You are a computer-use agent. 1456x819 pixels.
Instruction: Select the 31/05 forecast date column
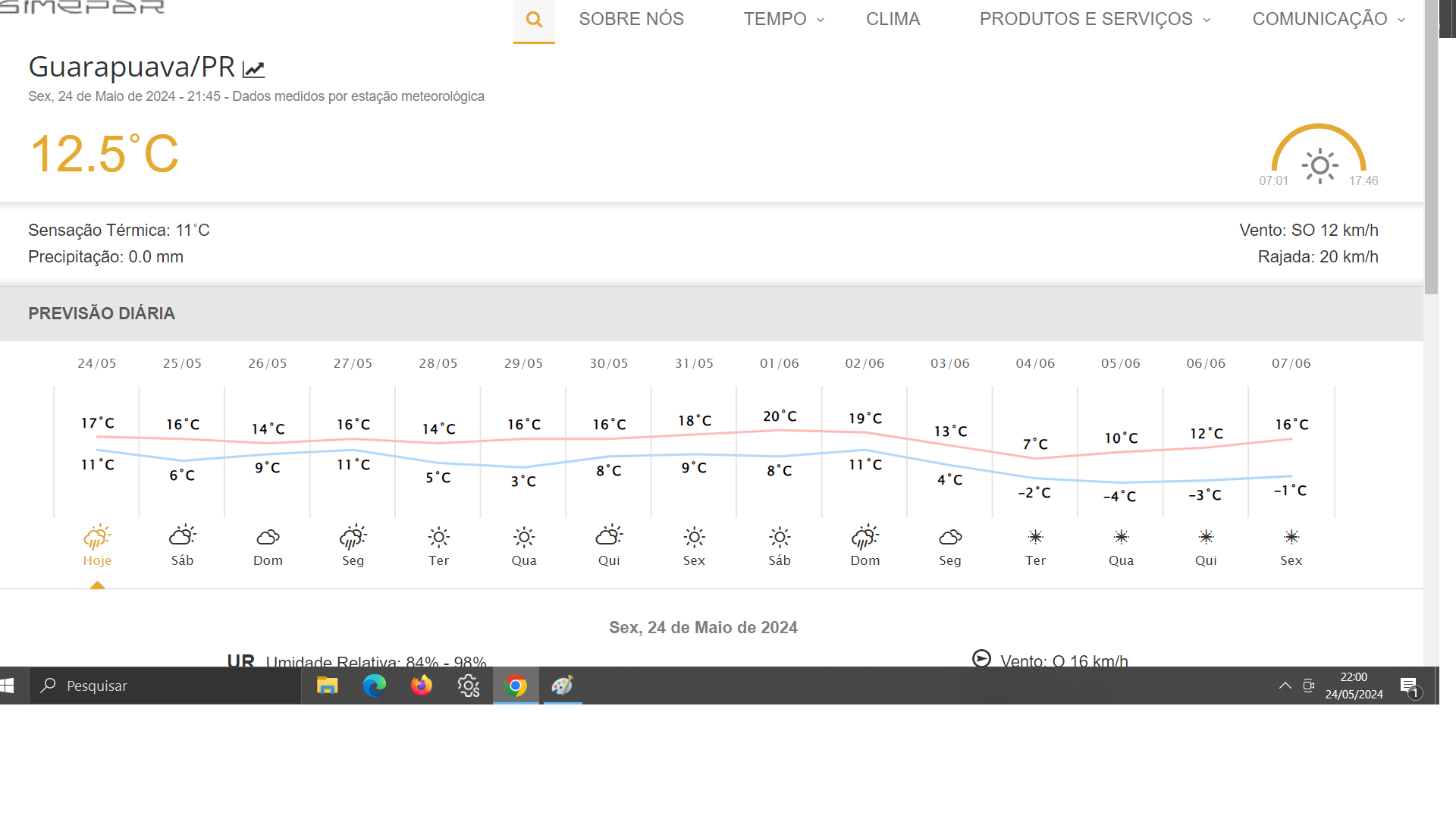(x=694, y=363)
